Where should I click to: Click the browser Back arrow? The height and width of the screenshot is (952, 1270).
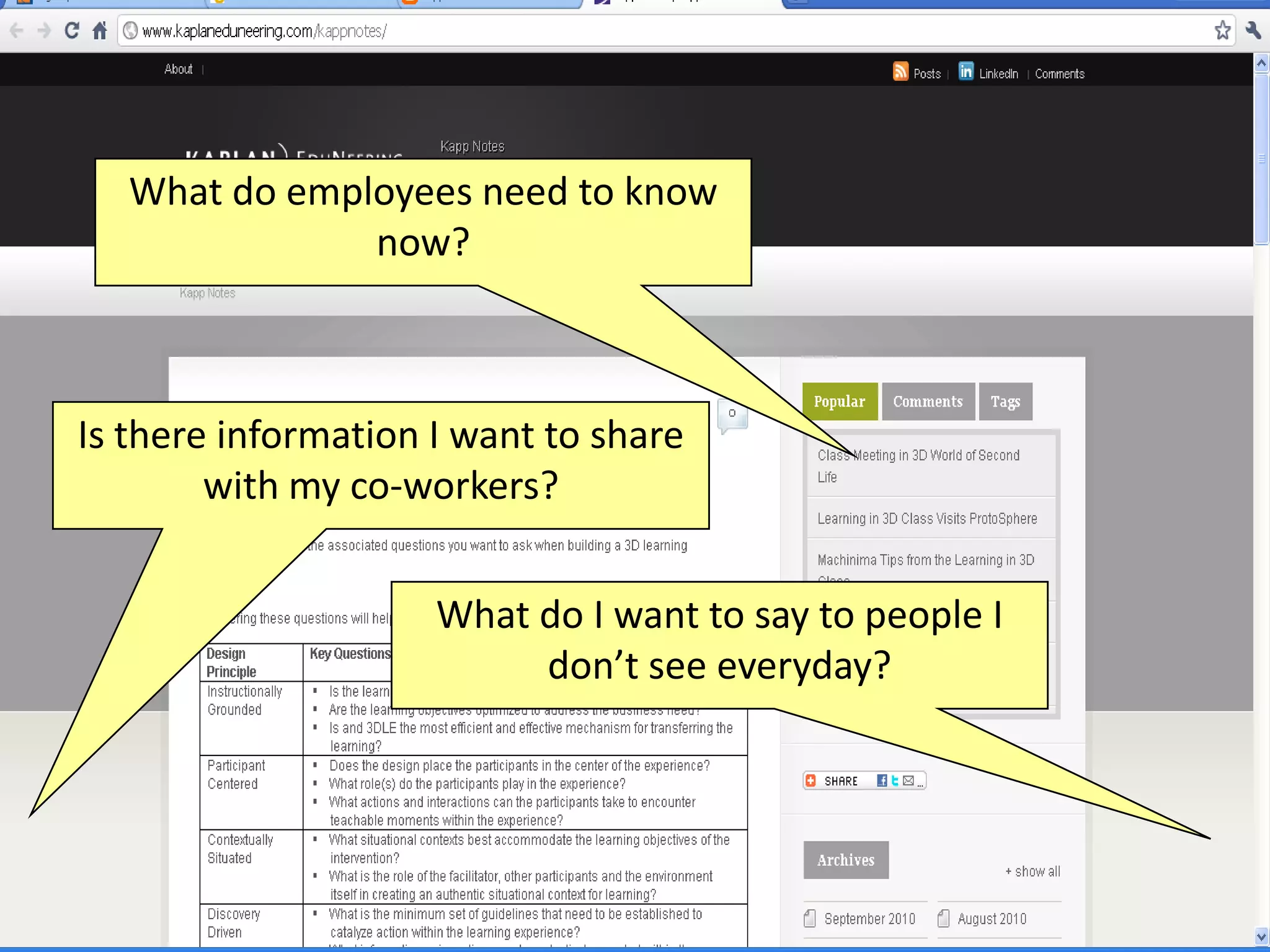click(17, 30)
